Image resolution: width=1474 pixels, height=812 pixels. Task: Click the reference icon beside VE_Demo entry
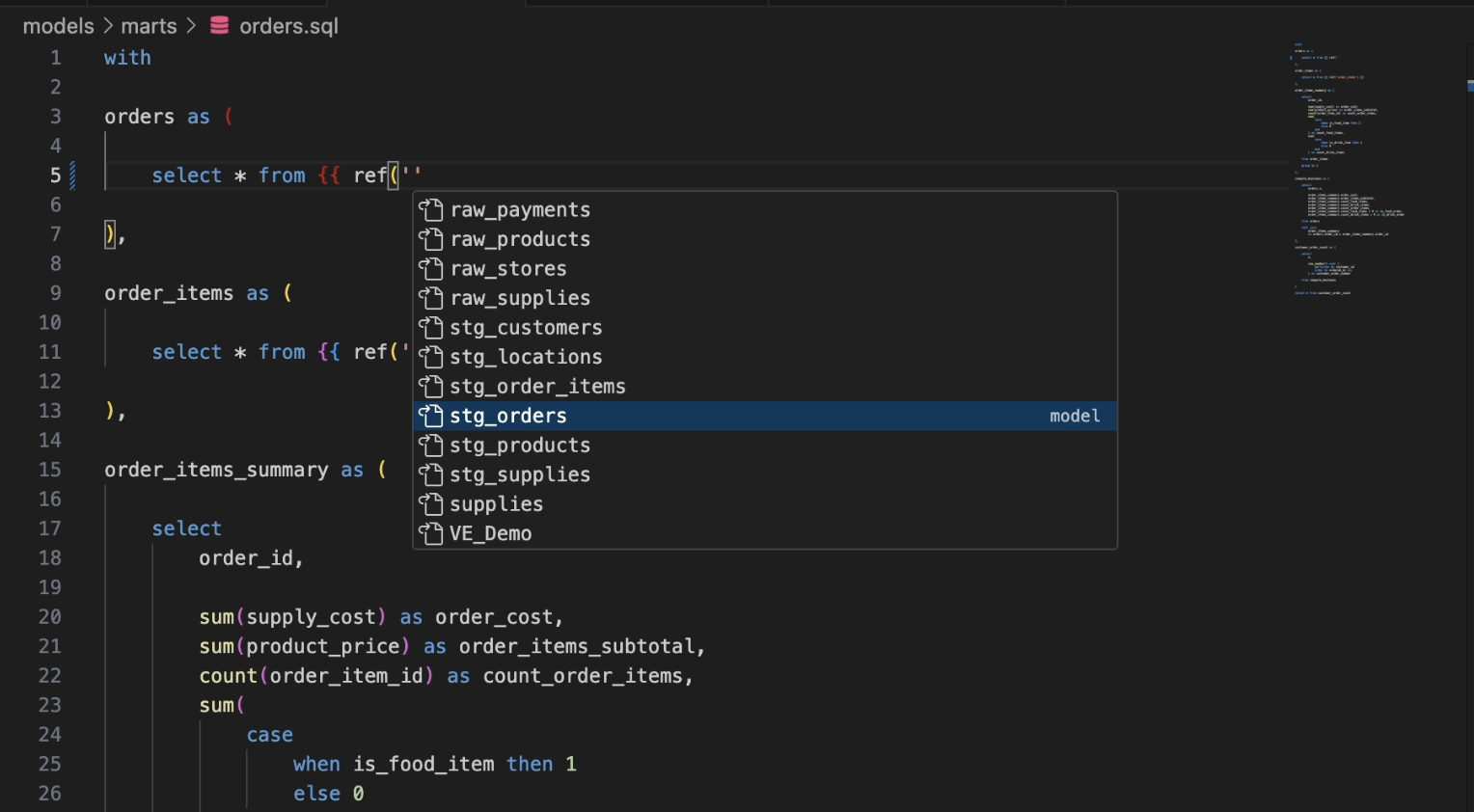(431, 533)
